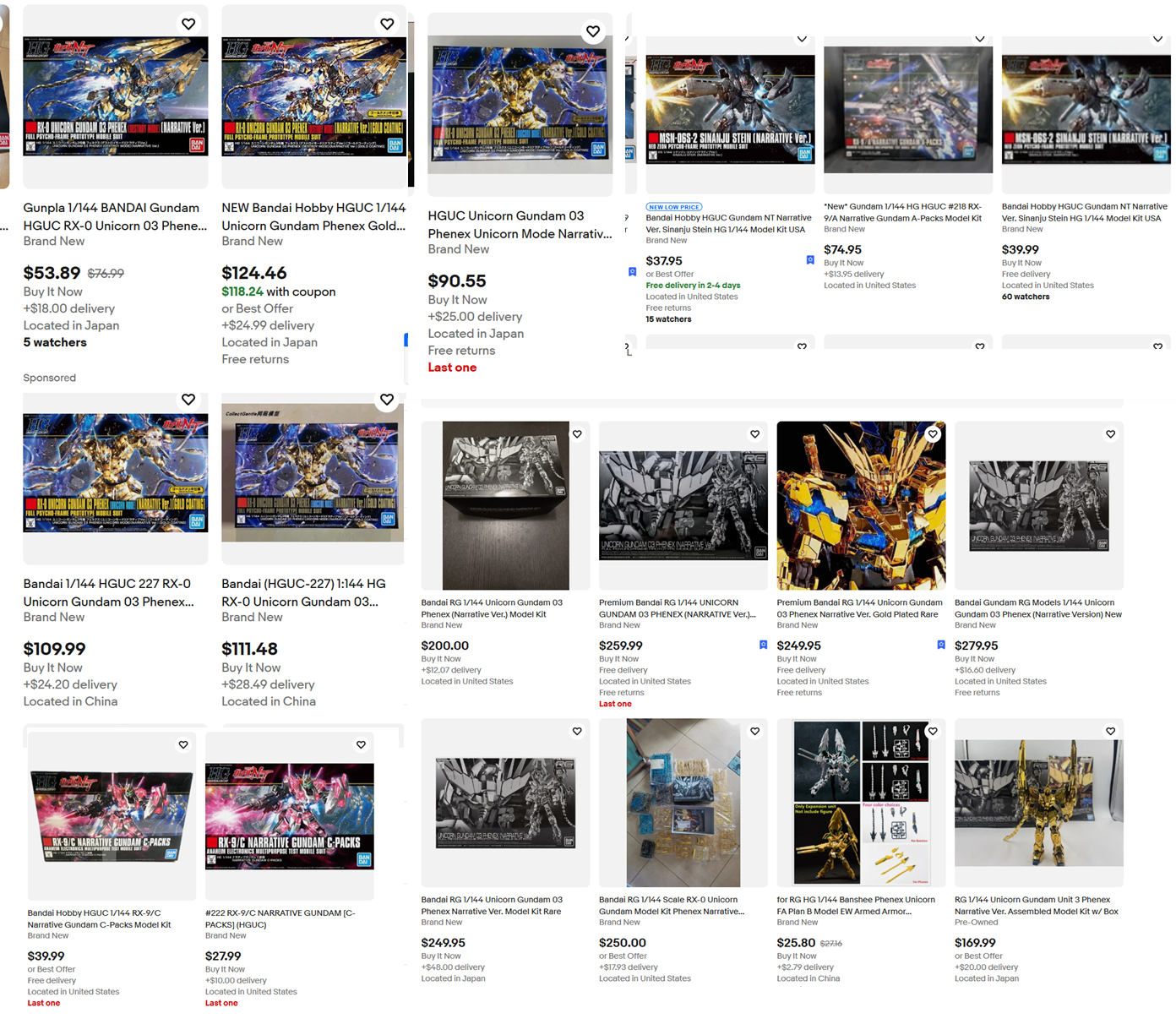Open the Sinanju Stein title above the $37.95 price
This screenshot has width=1176, height=1035.
728,224
